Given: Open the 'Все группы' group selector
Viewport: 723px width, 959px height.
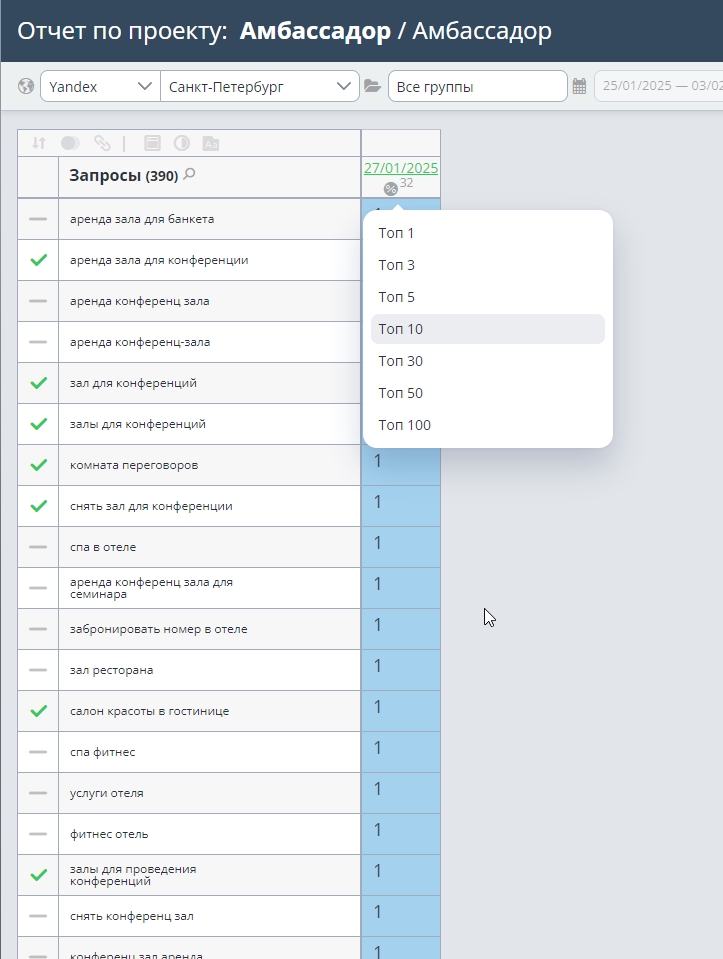Looking at the screenshot, I should pyautogui.click(x=477, y=86).
